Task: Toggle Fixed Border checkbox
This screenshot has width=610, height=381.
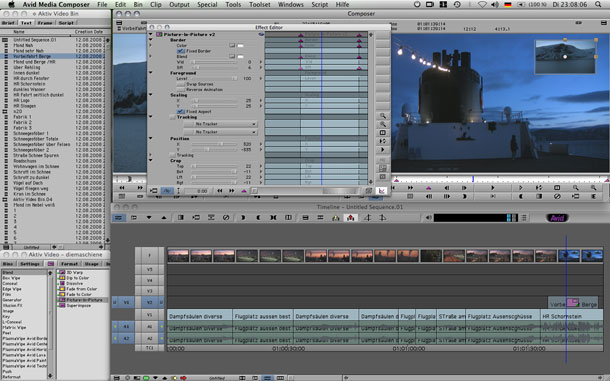Action: pos(181,51)
